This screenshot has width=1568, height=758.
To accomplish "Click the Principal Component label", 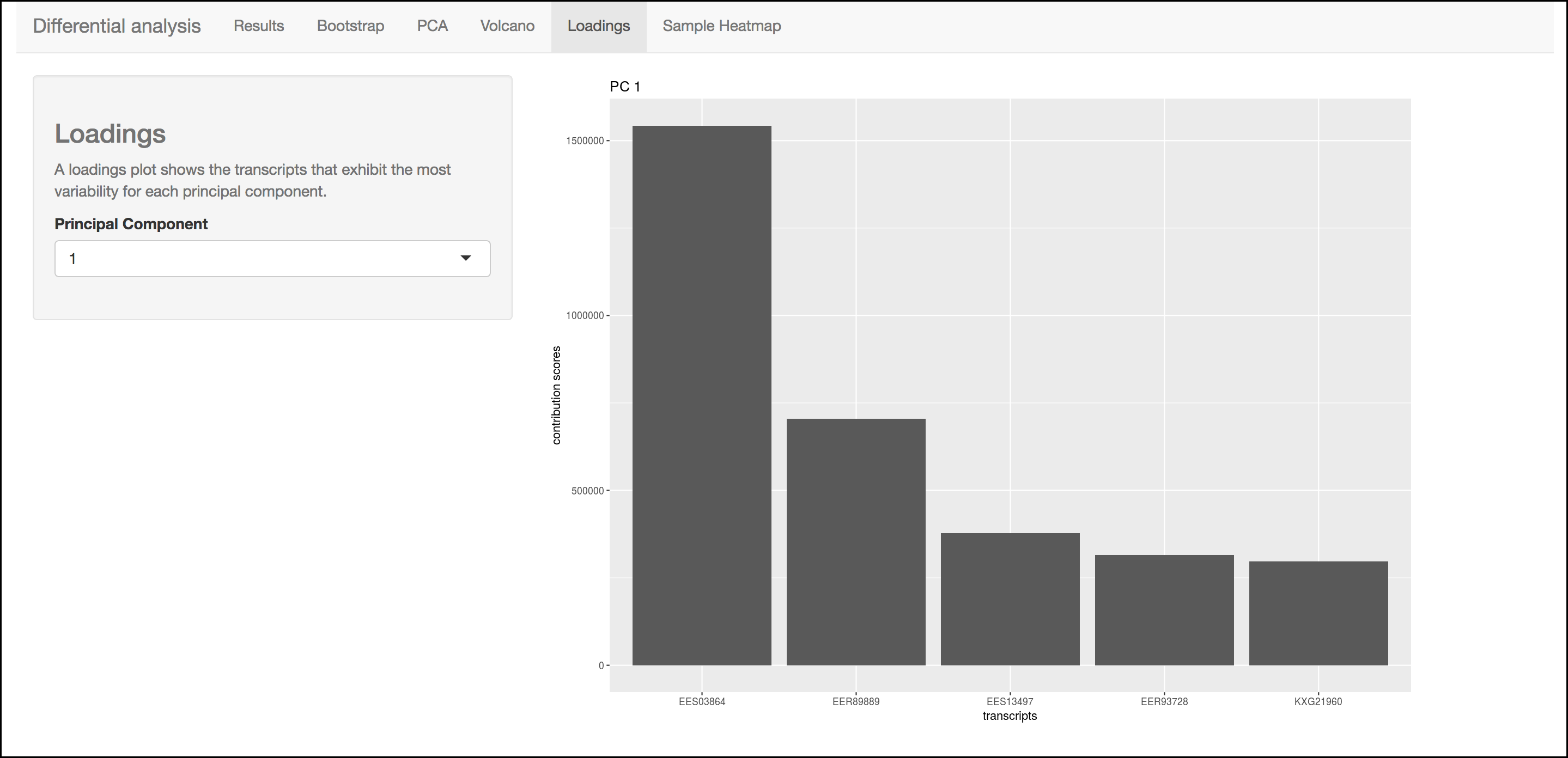I will click(x=131, y=224).
